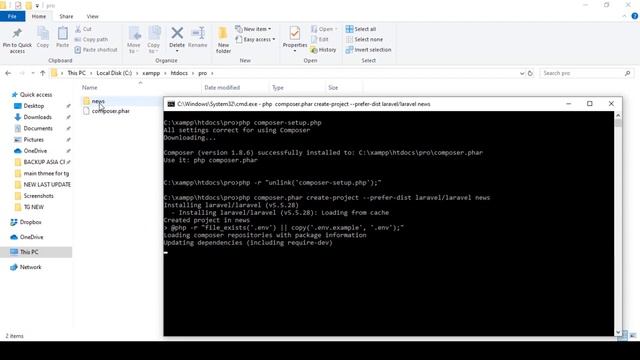
Task: Sort by Name column header
Action: (90, 87)
